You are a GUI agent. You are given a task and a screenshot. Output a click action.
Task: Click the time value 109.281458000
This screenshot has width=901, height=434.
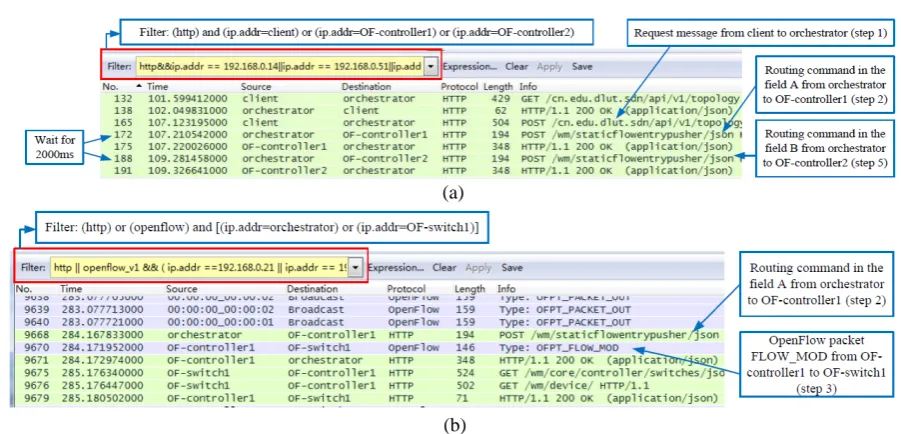186,159
